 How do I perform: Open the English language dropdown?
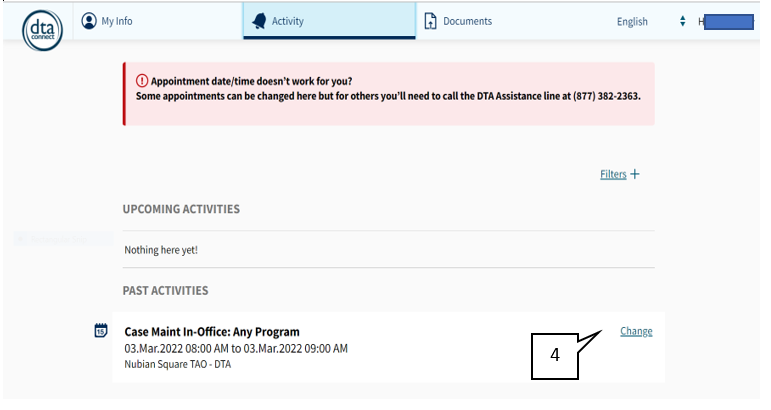(x=651, y=22)
